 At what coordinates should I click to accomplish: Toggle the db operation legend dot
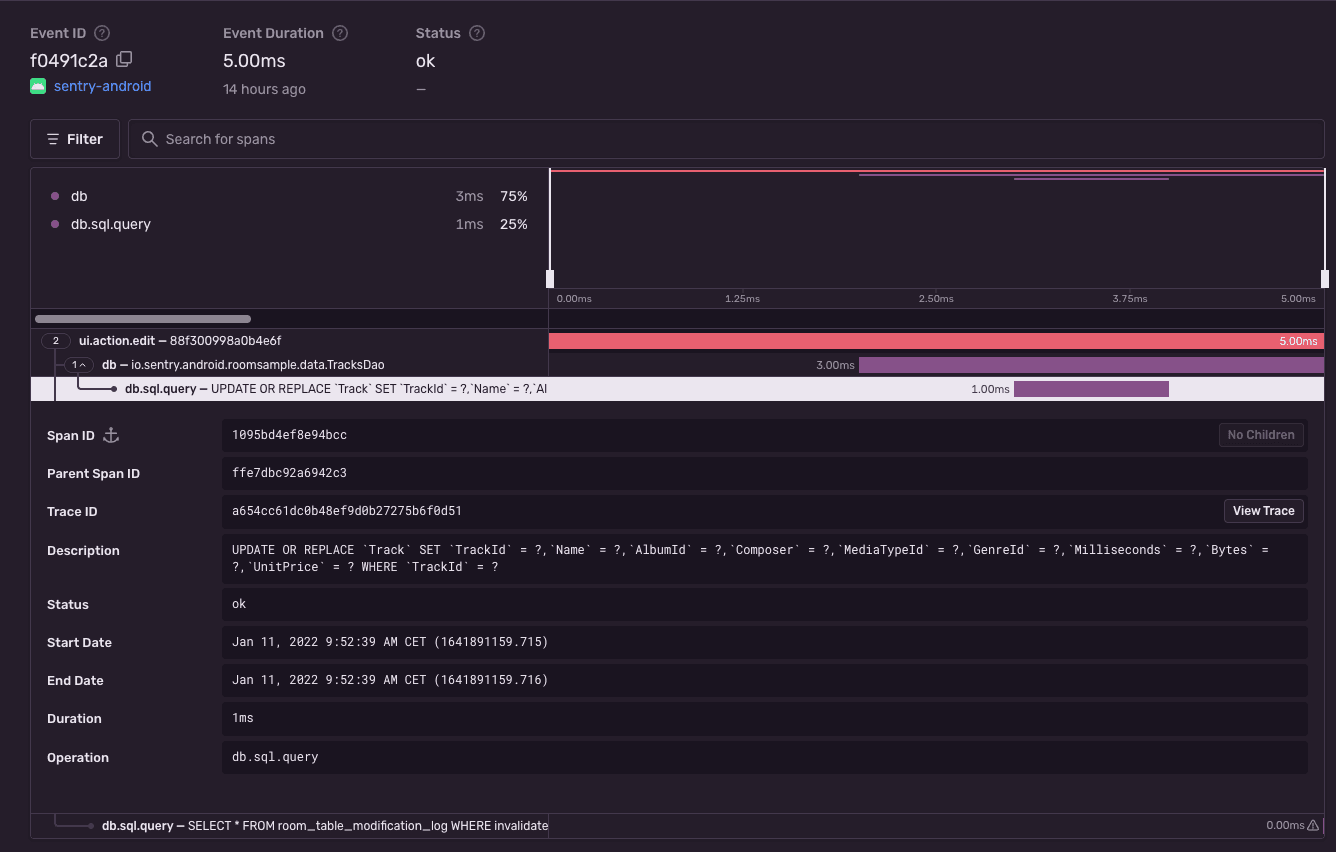tap(55, 196)
